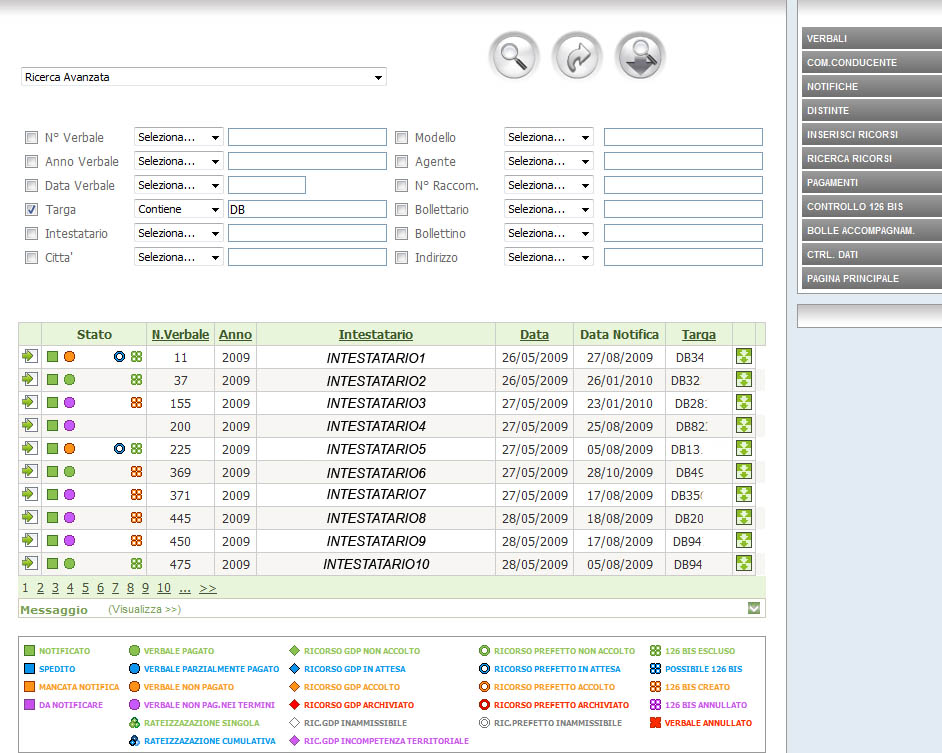The image size is (942, 753).
Task: Click the magnifier with down arrow button
Action: coord(640,55)
